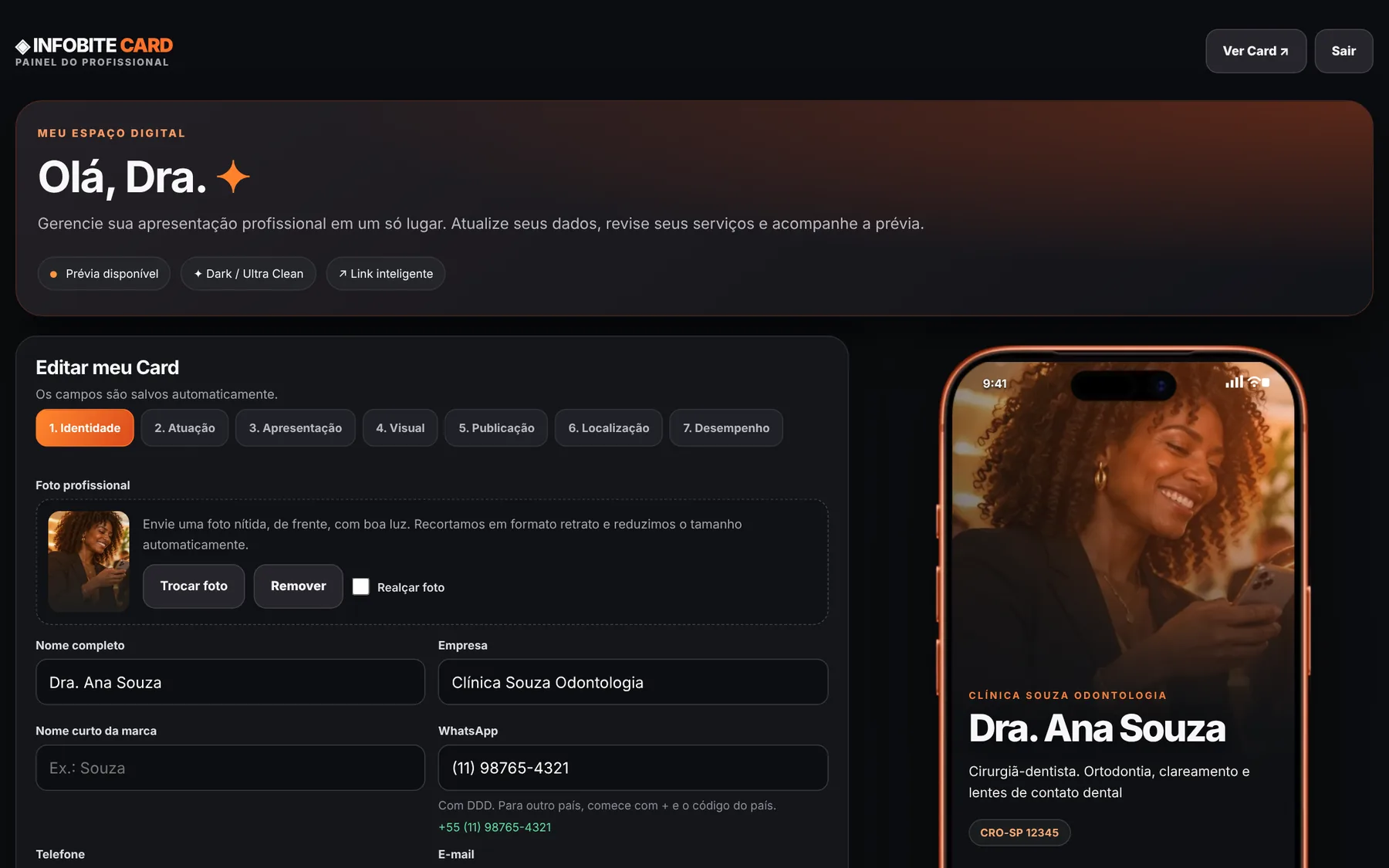This screenshot has width=1389, height=868.
Task: Open the Link inteligente chip
Action: coord(386,274)
